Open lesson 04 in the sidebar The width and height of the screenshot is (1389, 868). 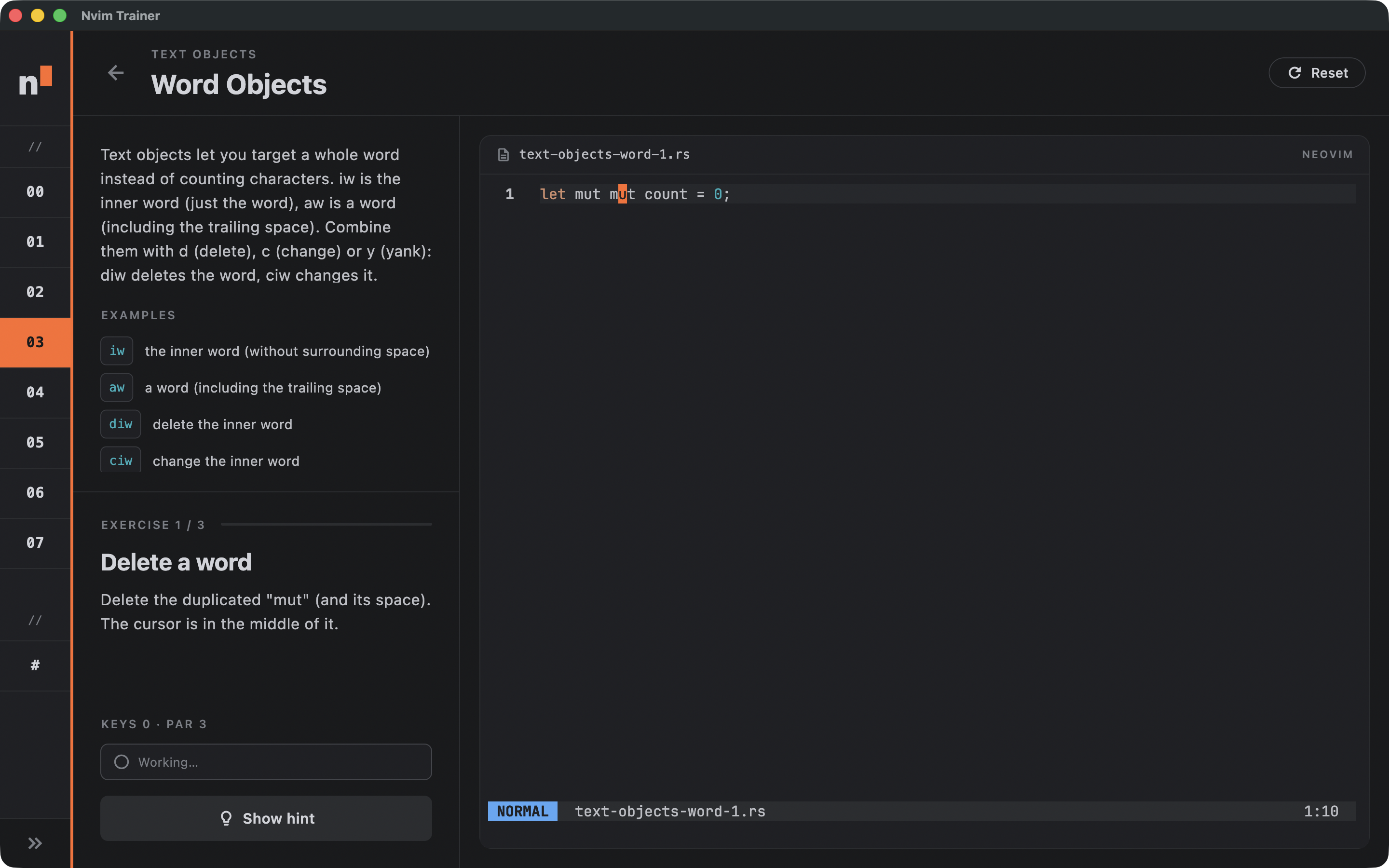tap(35, 392)
